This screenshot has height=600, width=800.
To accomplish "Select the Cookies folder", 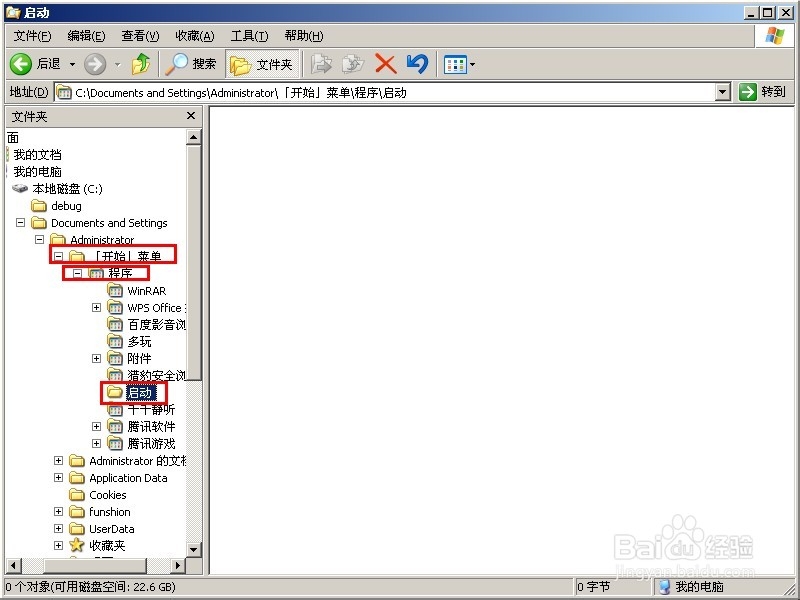I will [108, 495].
